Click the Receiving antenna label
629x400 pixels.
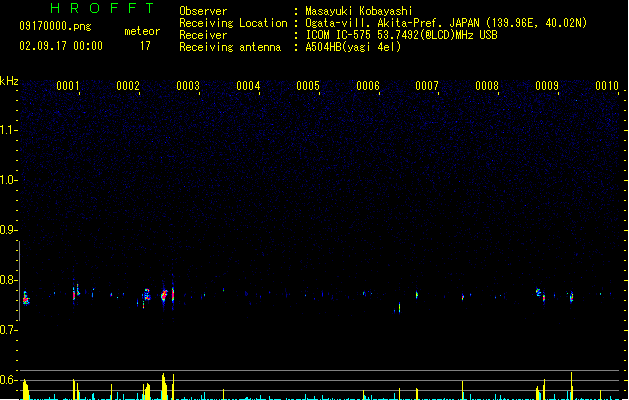[230, 47]
